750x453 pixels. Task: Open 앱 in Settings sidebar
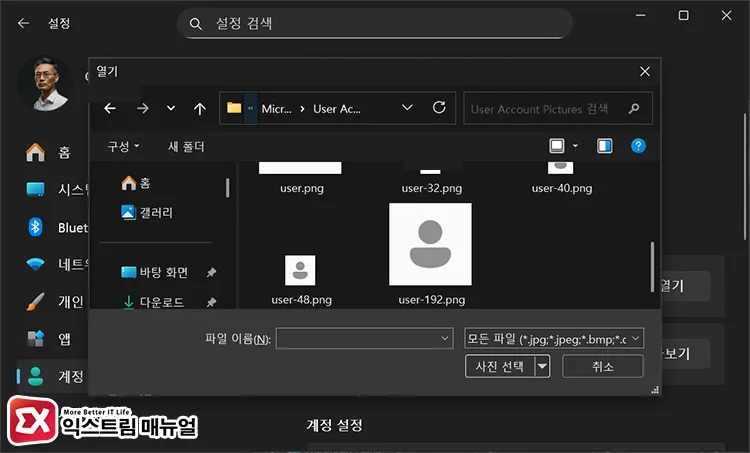(48, 339)
